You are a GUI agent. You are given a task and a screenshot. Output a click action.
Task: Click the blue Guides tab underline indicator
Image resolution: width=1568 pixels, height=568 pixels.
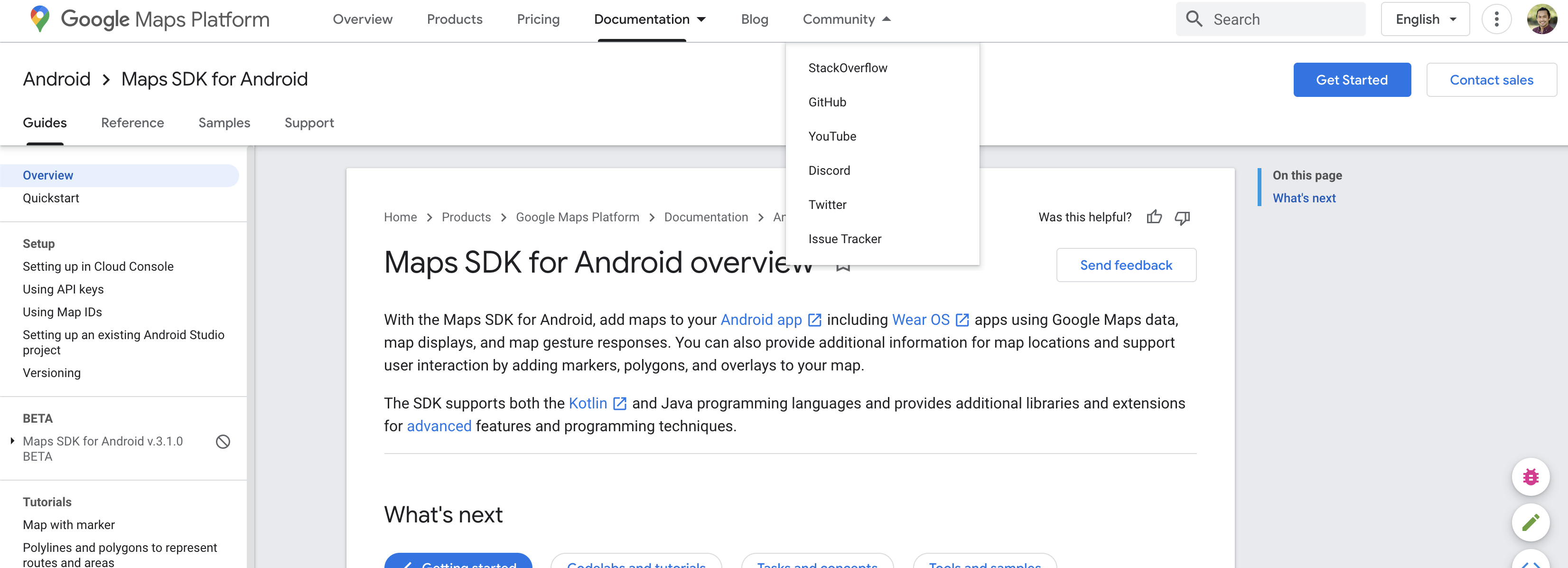pyautogui.click(x=45, y=144)
